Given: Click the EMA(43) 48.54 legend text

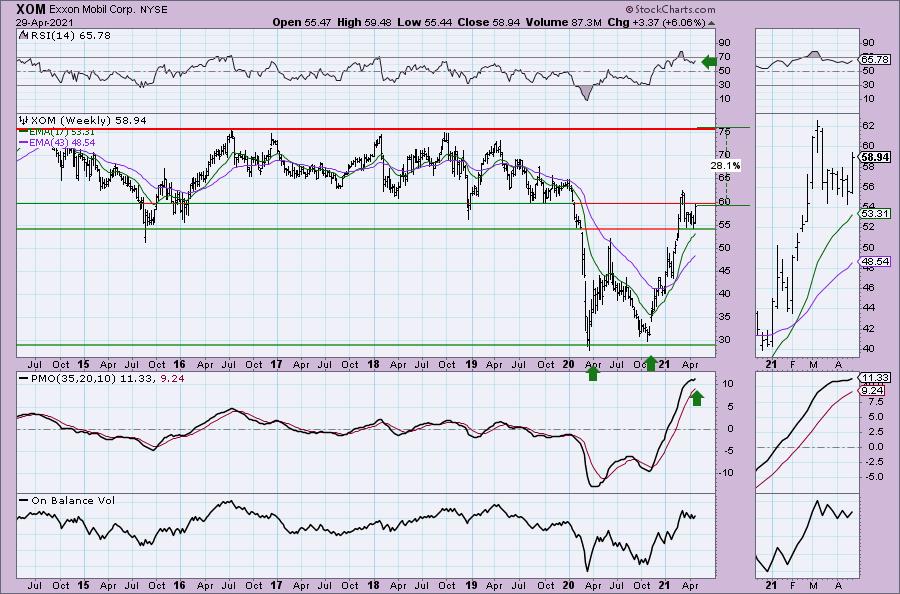Looking at the screenshot, I should tap(62, 142).
